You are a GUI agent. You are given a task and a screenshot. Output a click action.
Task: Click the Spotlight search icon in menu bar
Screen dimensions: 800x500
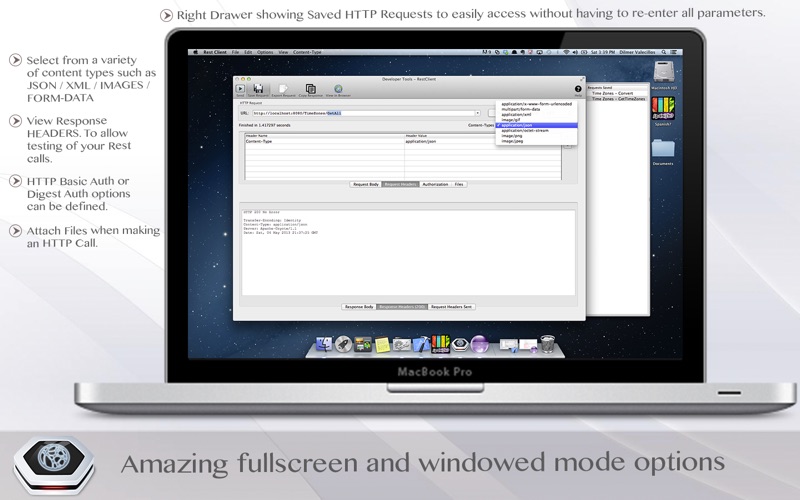pyautogui.click(x=664, y=52)
